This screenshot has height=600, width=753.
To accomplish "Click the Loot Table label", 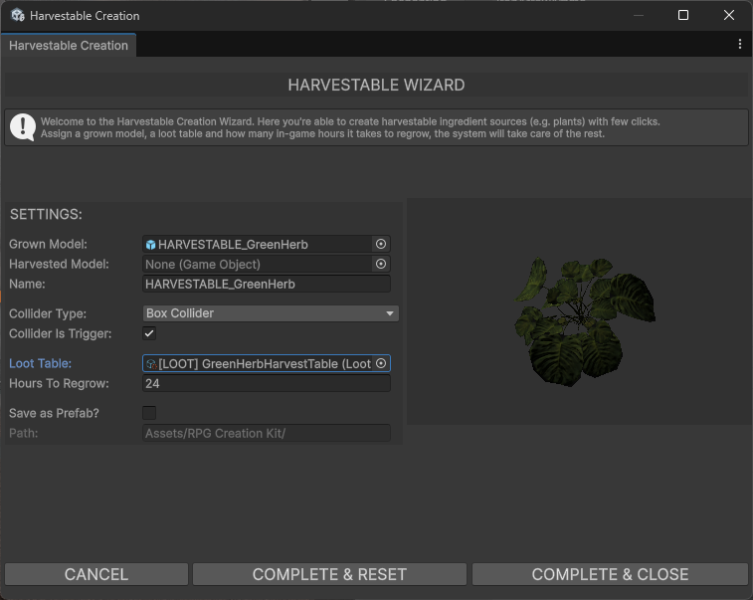I will 40,363.
